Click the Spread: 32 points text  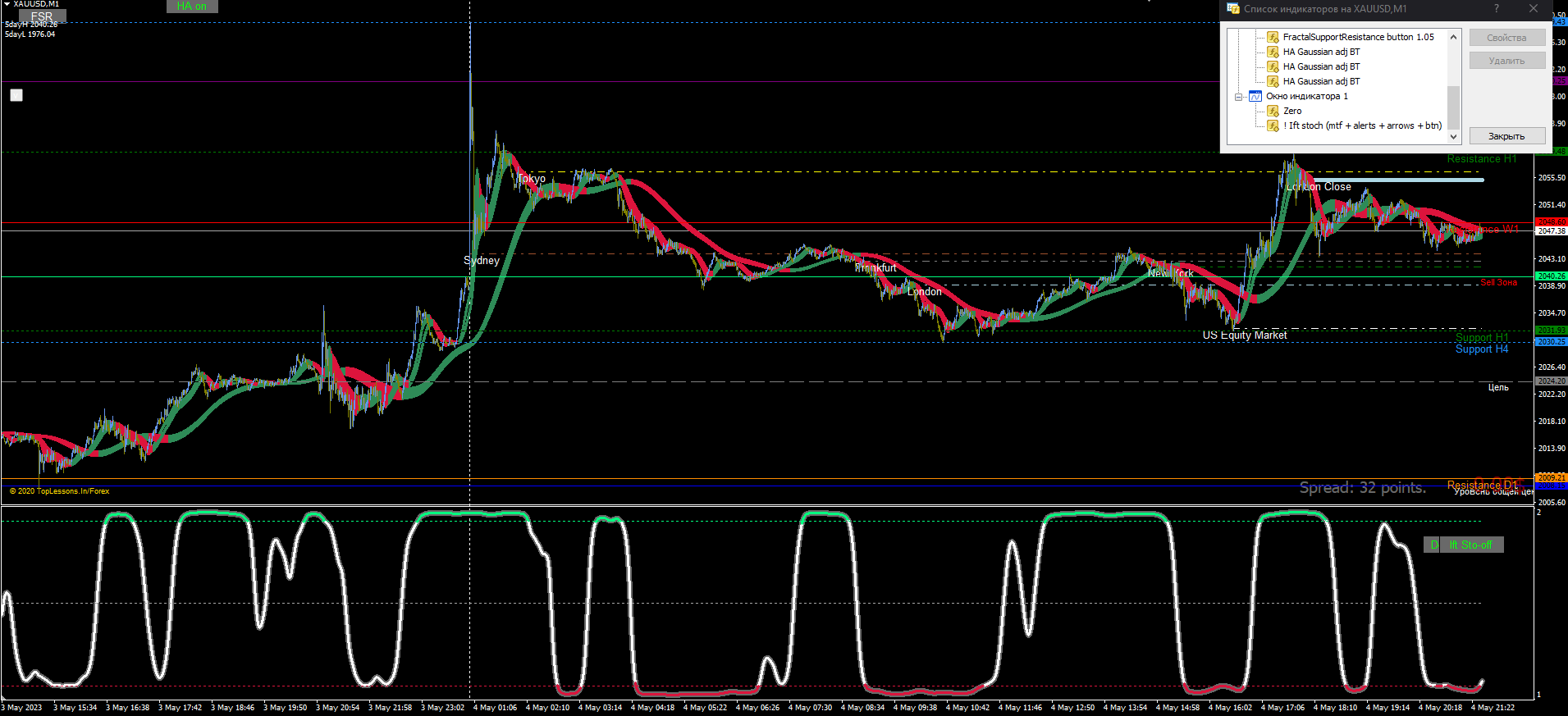[1363, 488]
